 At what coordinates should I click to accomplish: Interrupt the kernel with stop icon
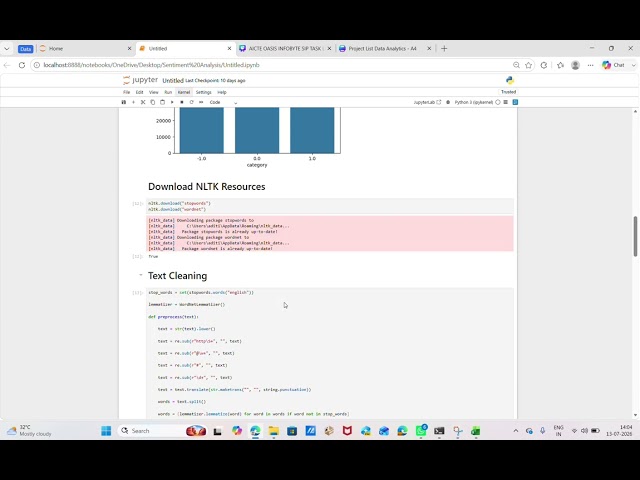[182, 102]
